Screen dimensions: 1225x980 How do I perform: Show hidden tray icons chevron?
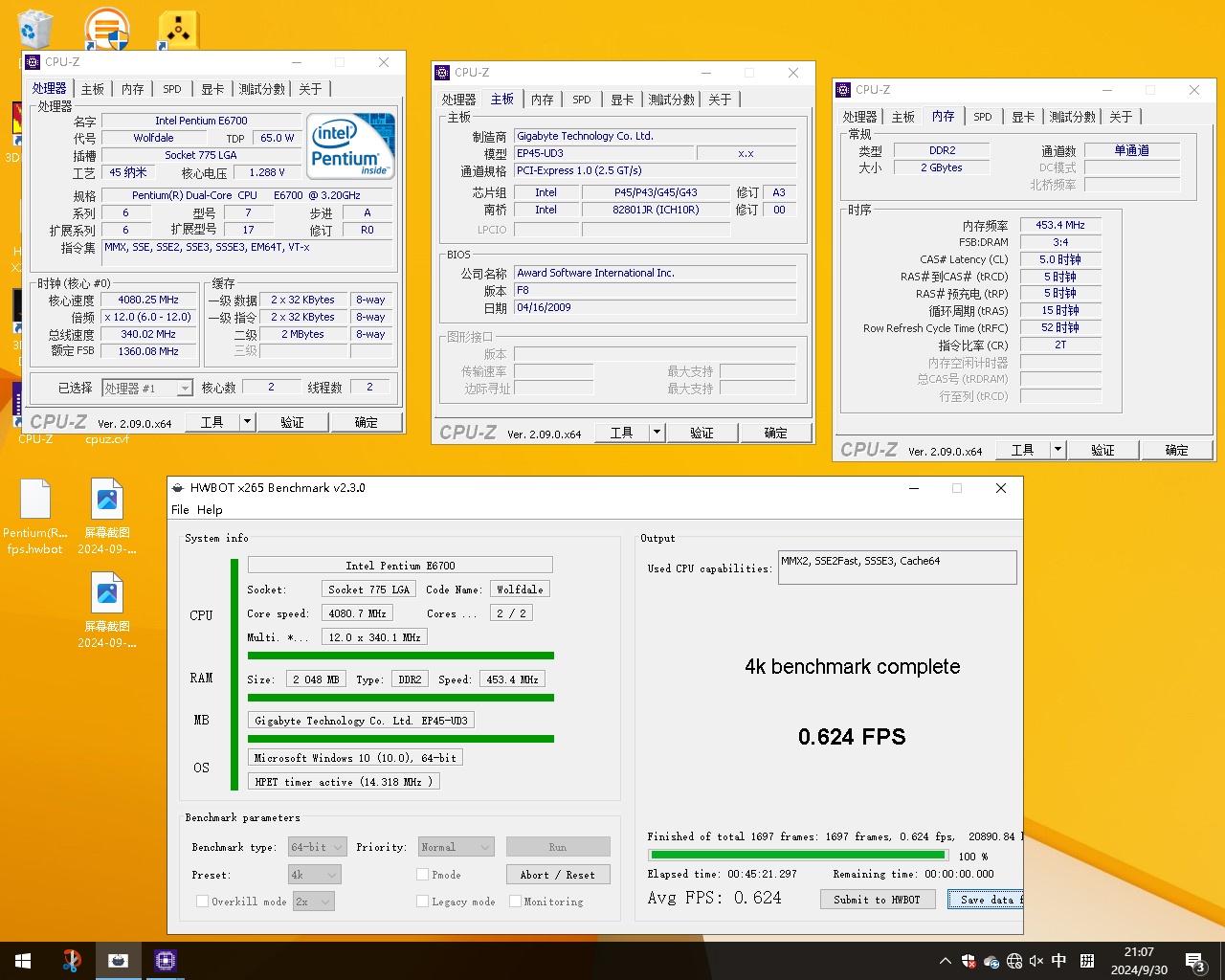coord(946,961)
